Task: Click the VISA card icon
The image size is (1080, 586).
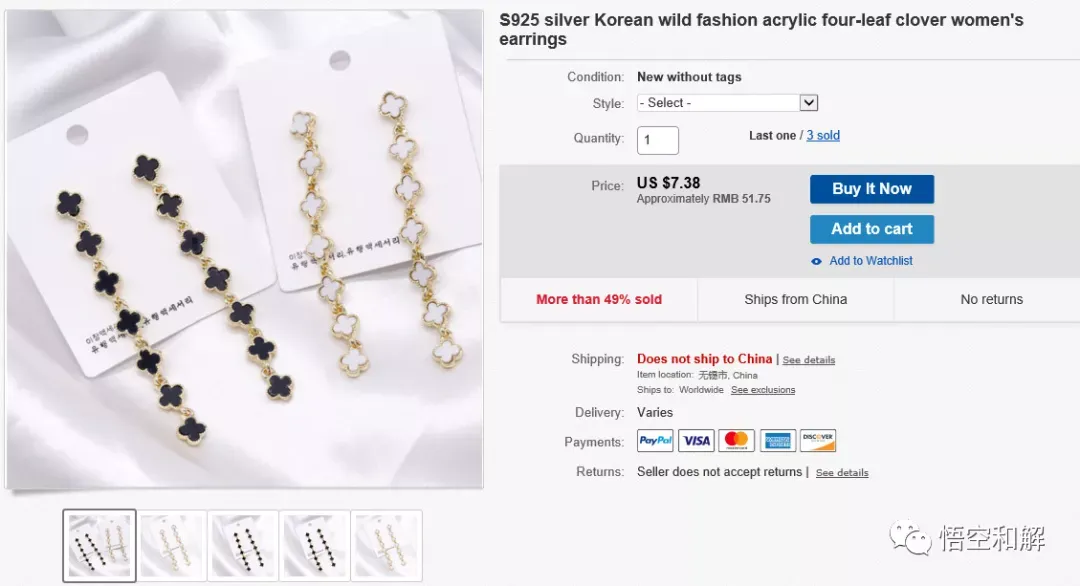Action: pos(696,441)
